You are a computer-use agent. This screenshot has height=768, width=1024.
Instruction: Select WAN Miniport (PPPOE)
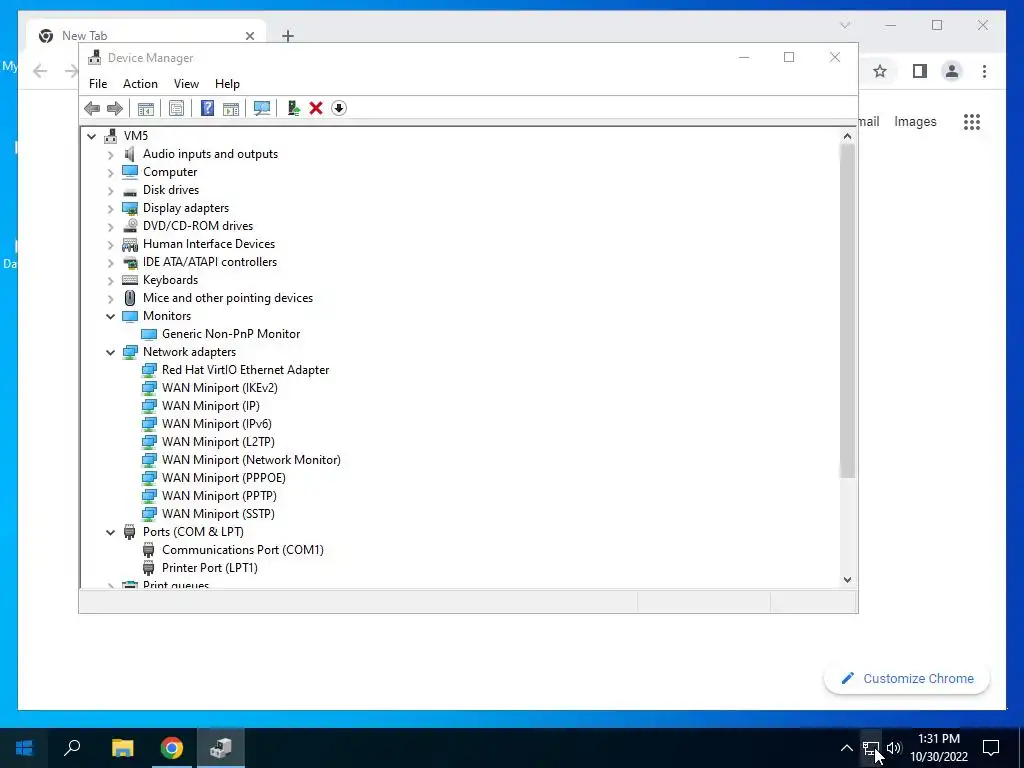224,478
